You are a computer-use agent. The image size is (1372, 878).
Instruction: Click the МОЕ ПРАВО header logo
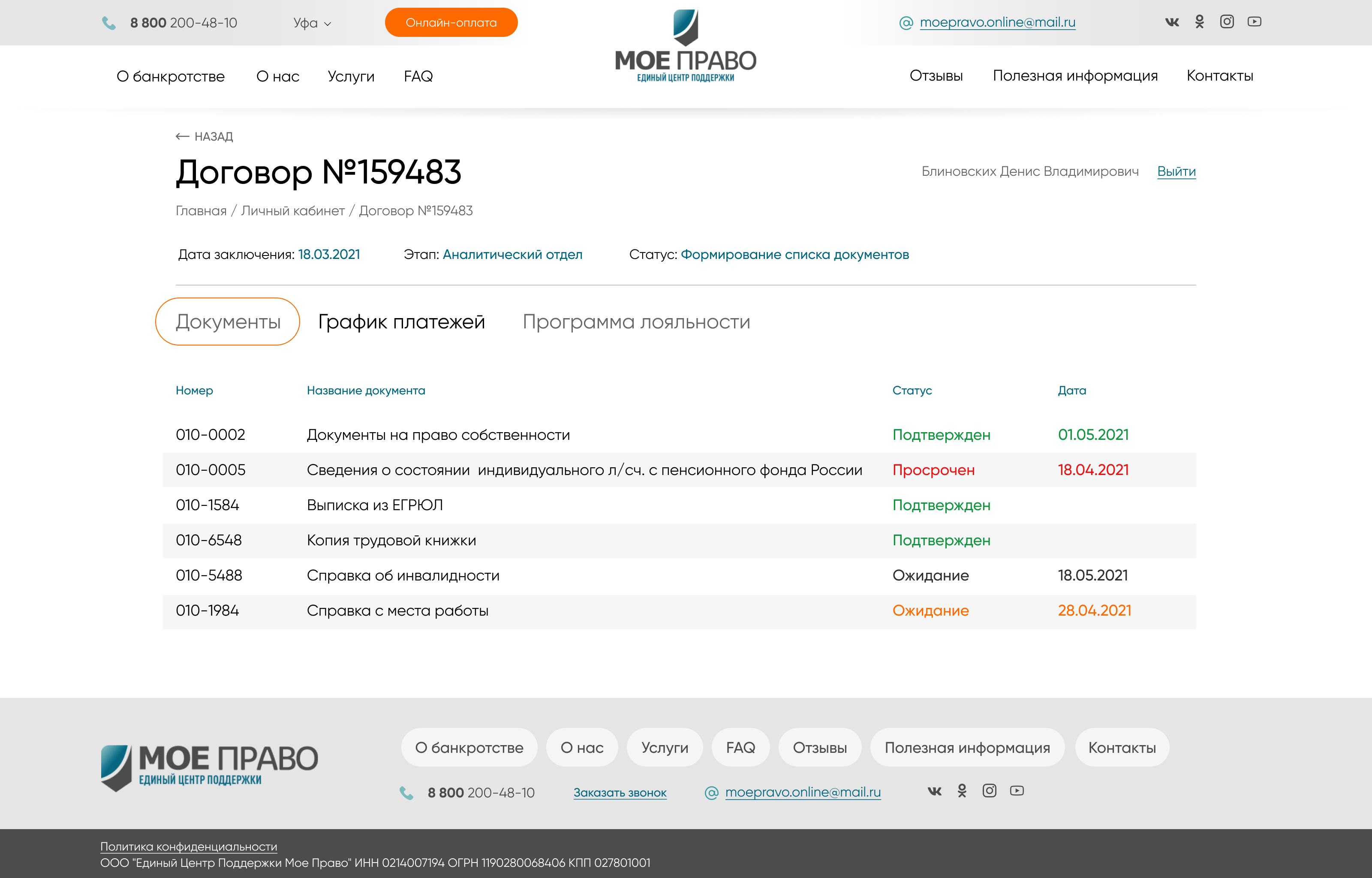685,46
